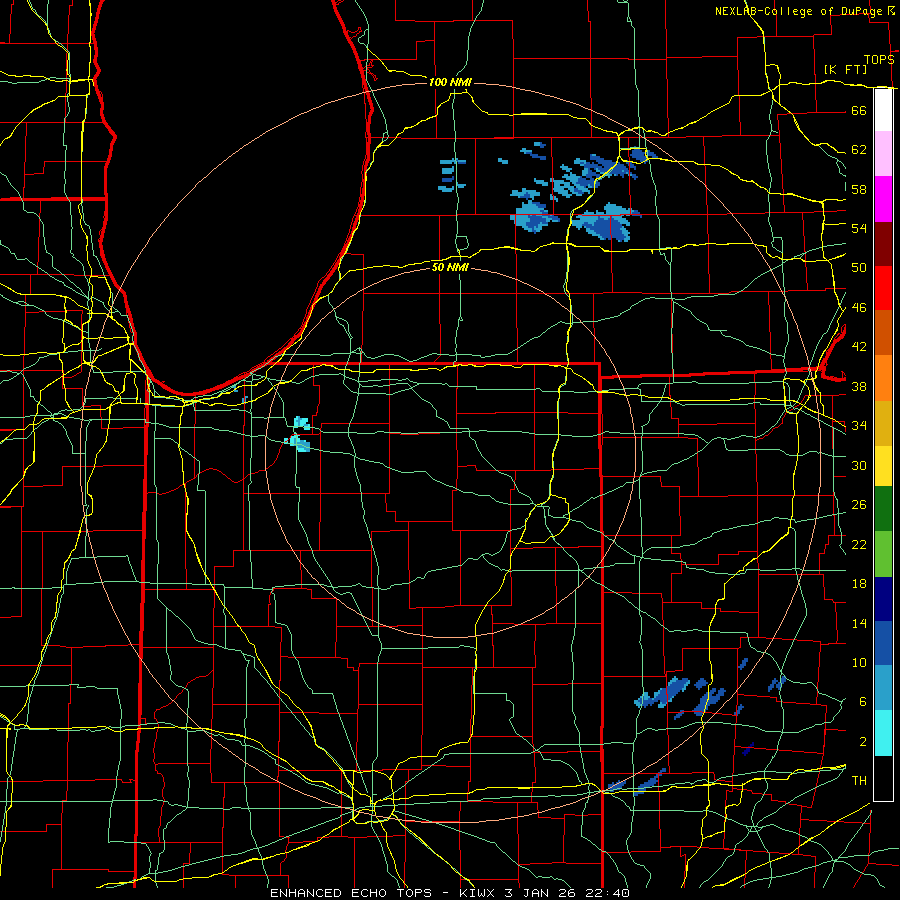The image size is (900, 900).
Task: Click the white swatch atop the legend
Action: (x=883, y=110)
